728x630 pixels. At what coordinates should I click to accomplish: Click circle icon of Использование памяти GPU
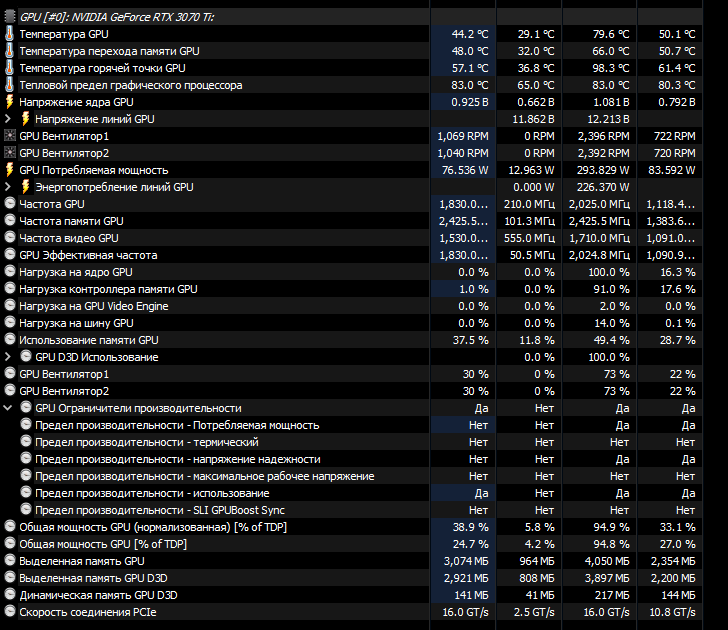pos(10,339)
